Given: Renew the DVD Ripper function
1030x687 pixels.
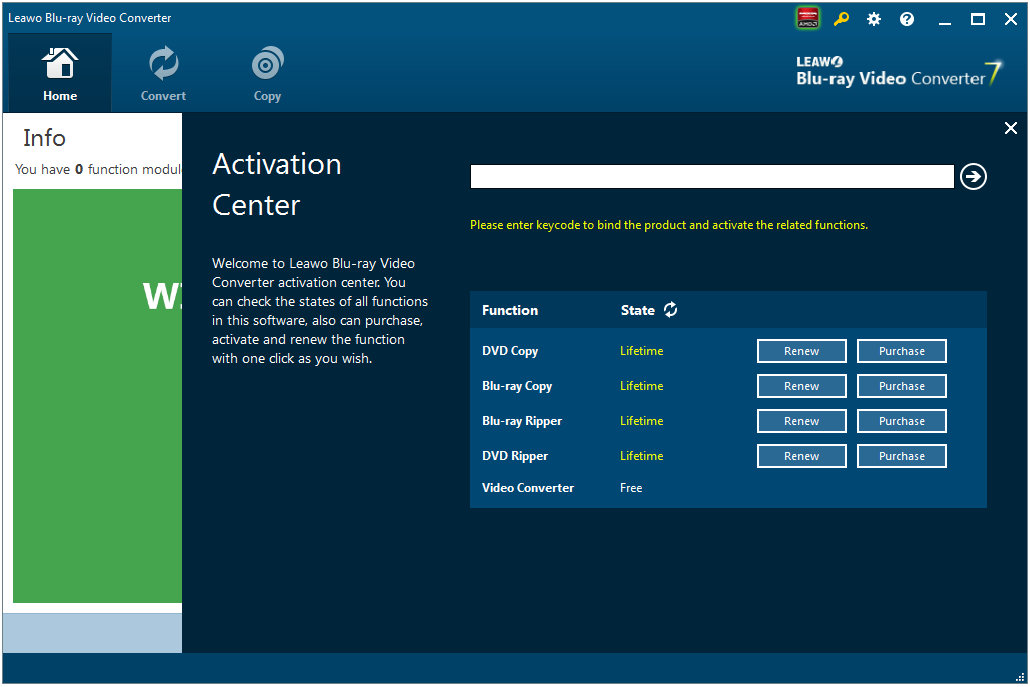Looking at the screenshot, I should point(801,456).
